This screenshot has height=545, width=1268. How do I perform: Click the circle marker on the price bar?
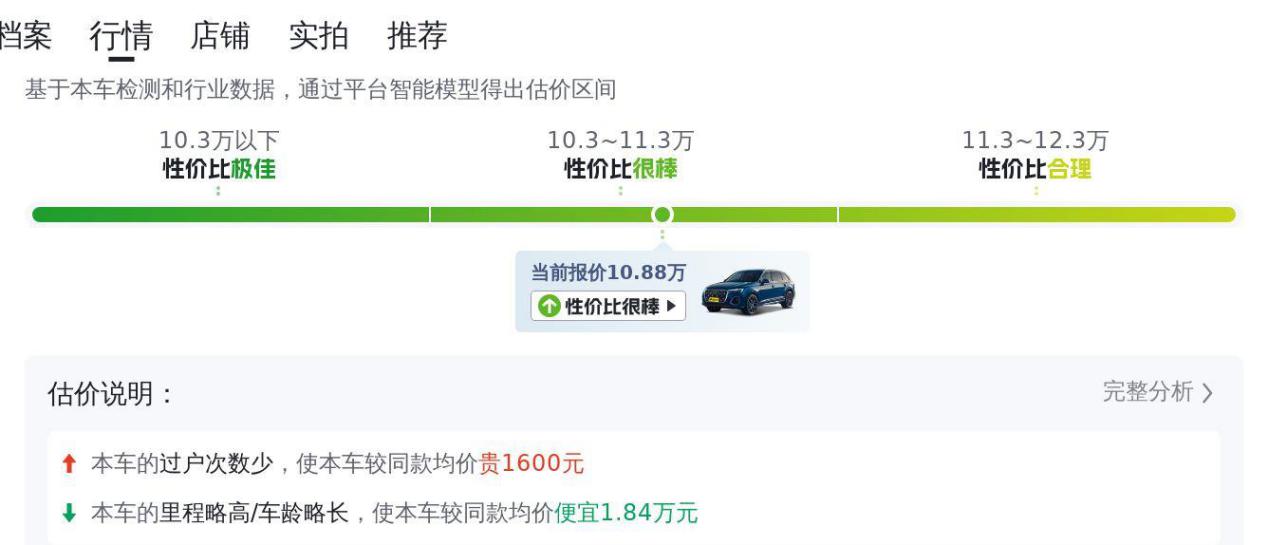(661, 215)
